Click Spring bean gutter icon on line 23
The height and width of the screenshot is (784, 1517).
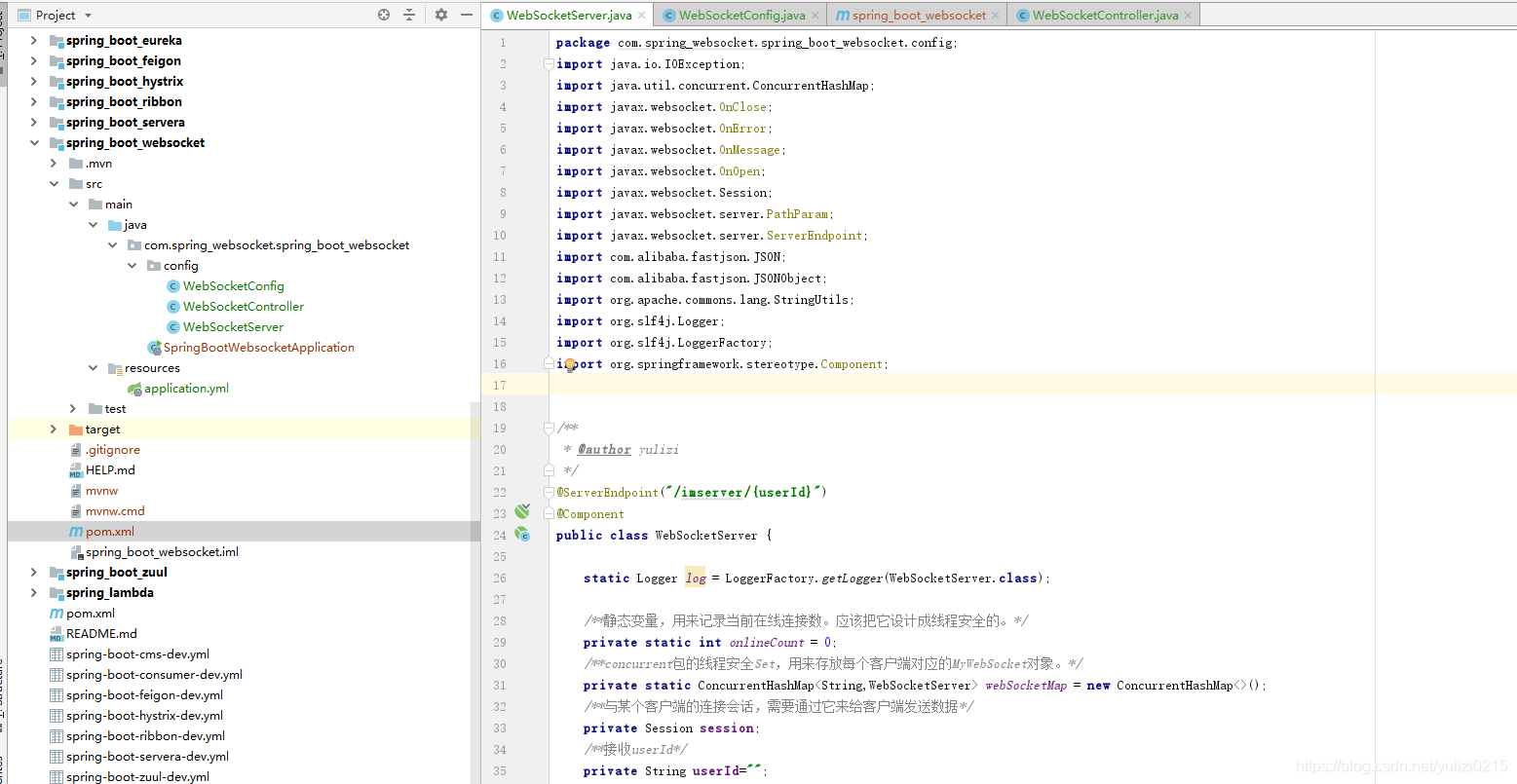point(522,511)
